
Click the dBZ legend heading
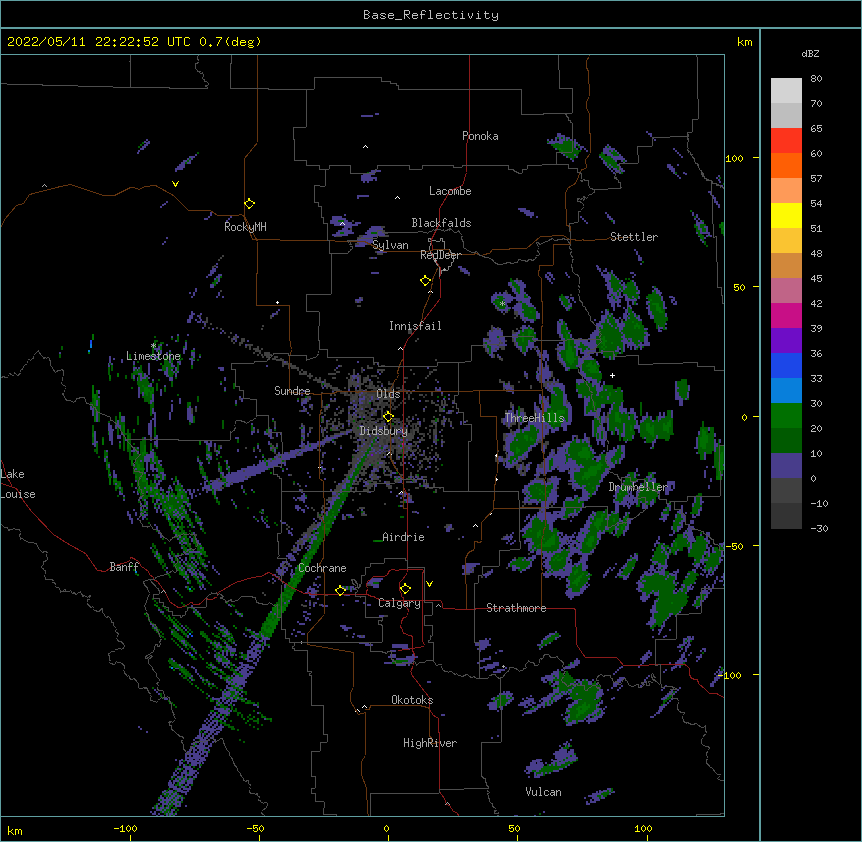pos(810,53)
